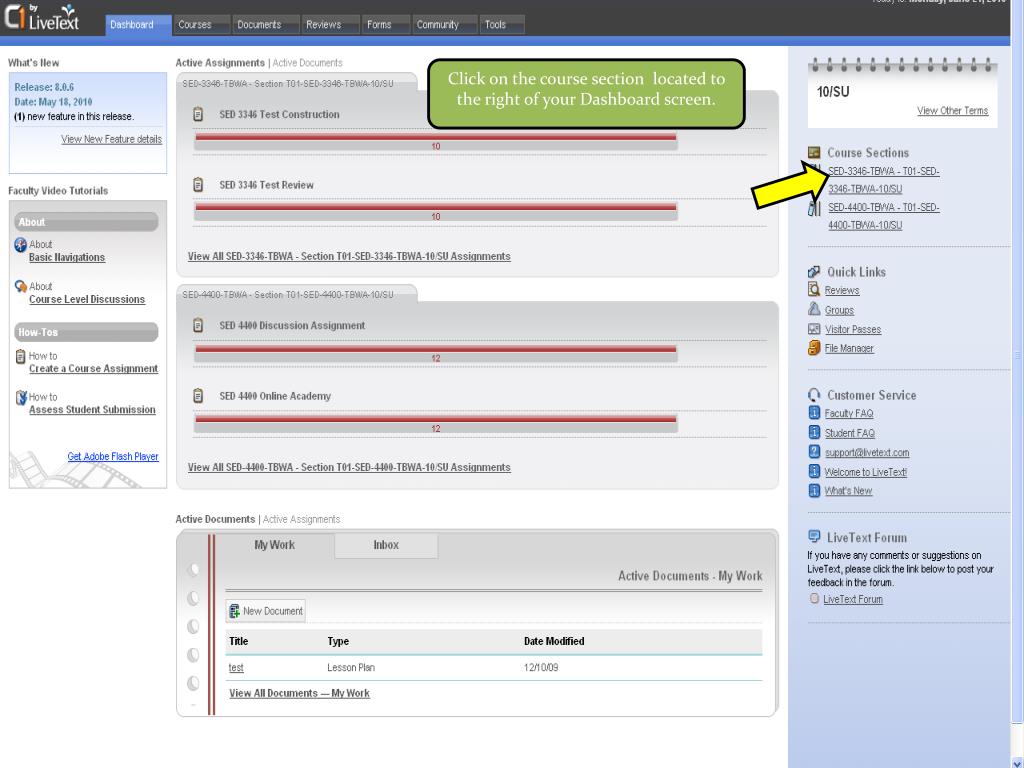Open SED 3346 Test Review assignment
Image resolution: width=1024 pixels, height=768 pixels.
point(266,185)
